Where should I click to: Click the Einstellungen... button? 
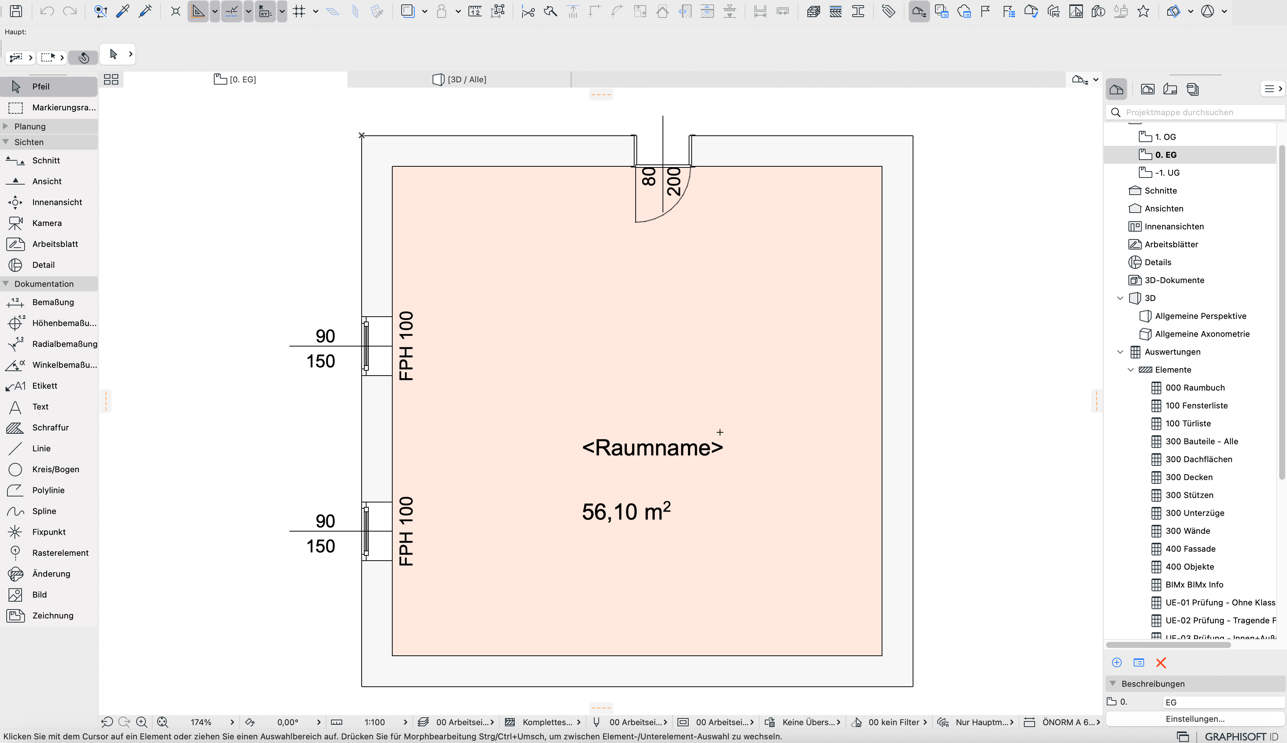point(1195,719)
